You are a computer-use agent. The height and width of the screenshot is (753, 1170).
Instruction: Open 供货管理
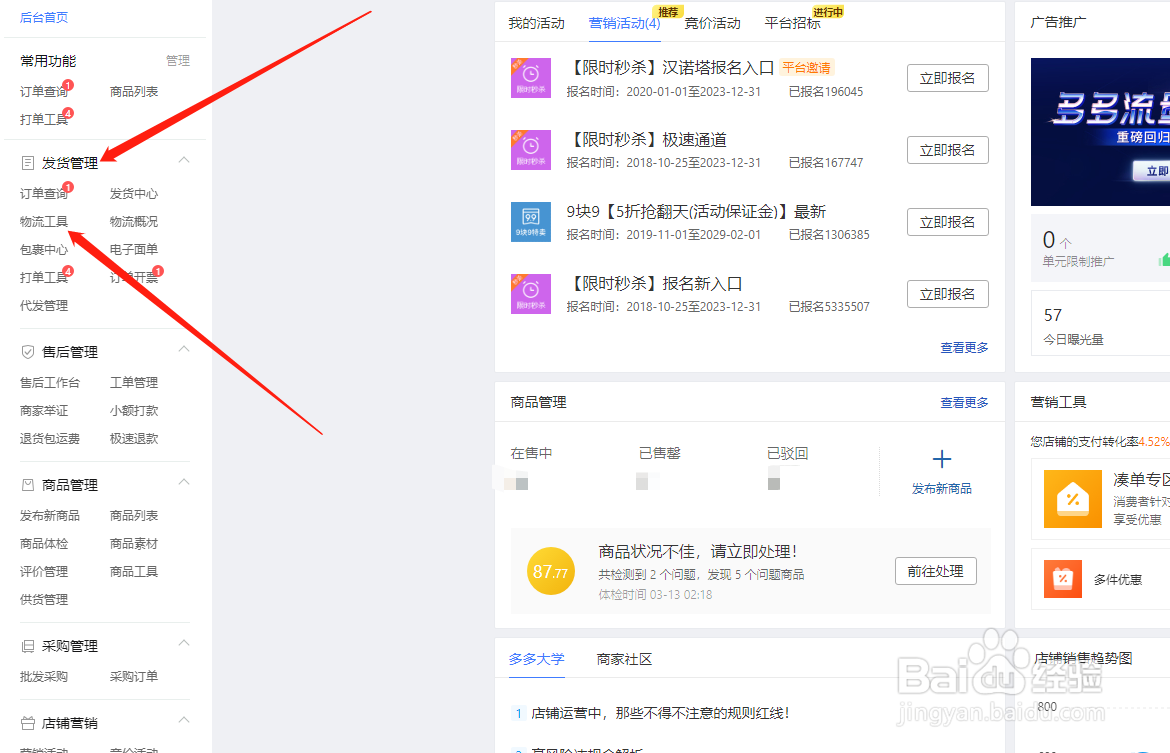pyautogui.click(x=44, y=599)
